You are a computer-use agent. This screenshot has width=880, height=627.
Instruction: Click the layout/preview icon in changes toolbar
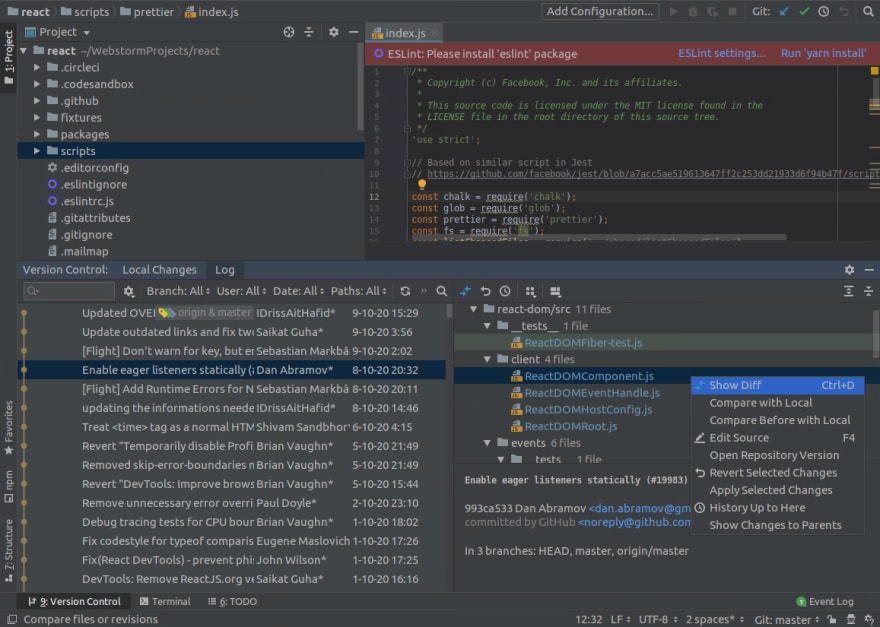pyautogui.click(x=555, y=291)
